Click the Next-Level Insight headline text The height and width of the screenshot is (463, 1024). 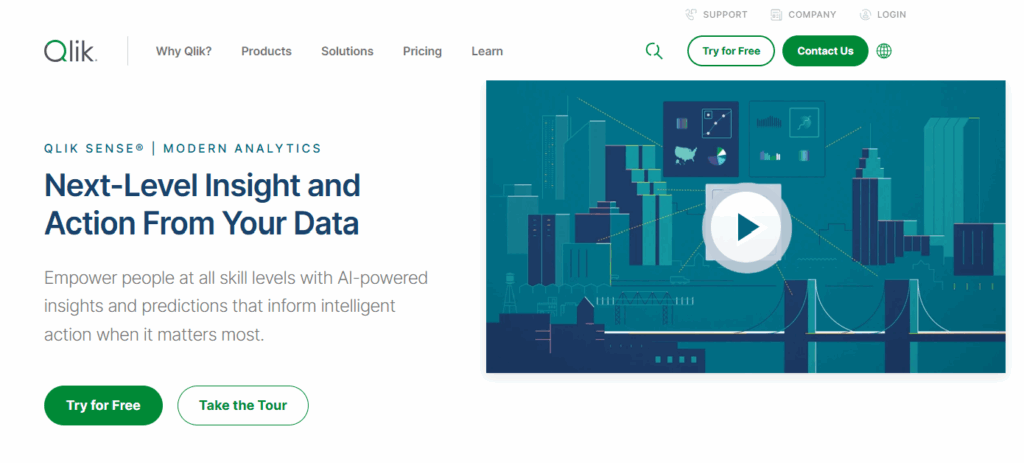[202, 204]
